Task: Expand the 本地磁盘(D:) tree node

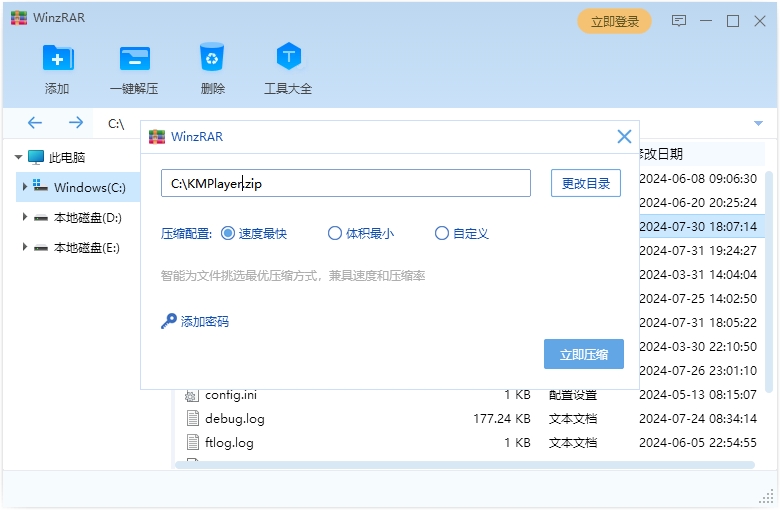Action: [x=25, y=217]
